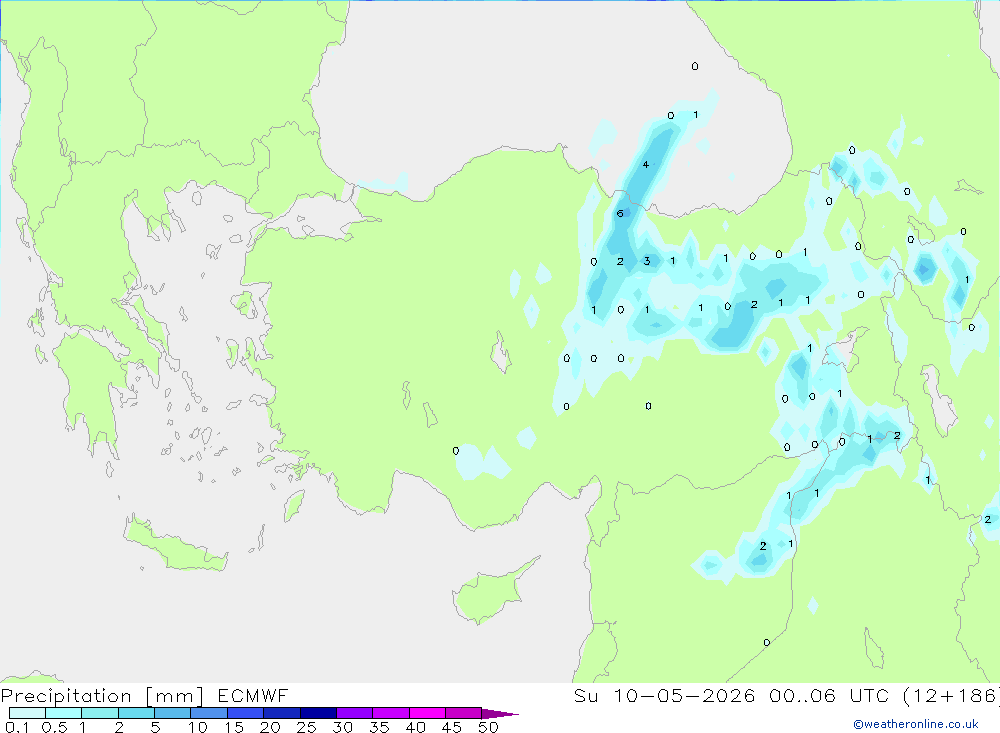This screenshot has height=733, width=1000.
Task: Click the '25' legend scale label
Action: (x=306, y=727)
